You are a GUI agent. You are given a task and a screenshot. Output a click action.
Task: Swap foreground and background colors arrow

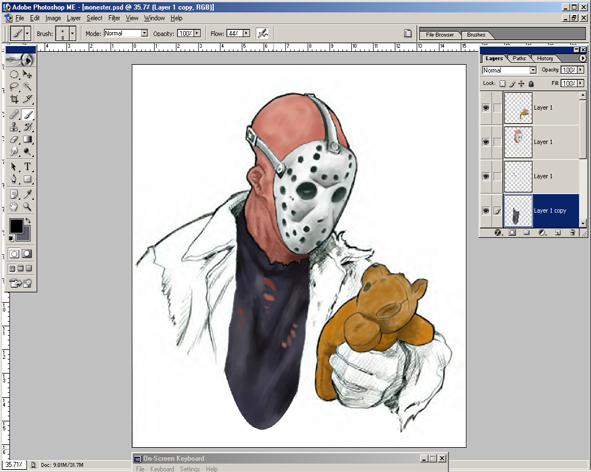(28, 221)
